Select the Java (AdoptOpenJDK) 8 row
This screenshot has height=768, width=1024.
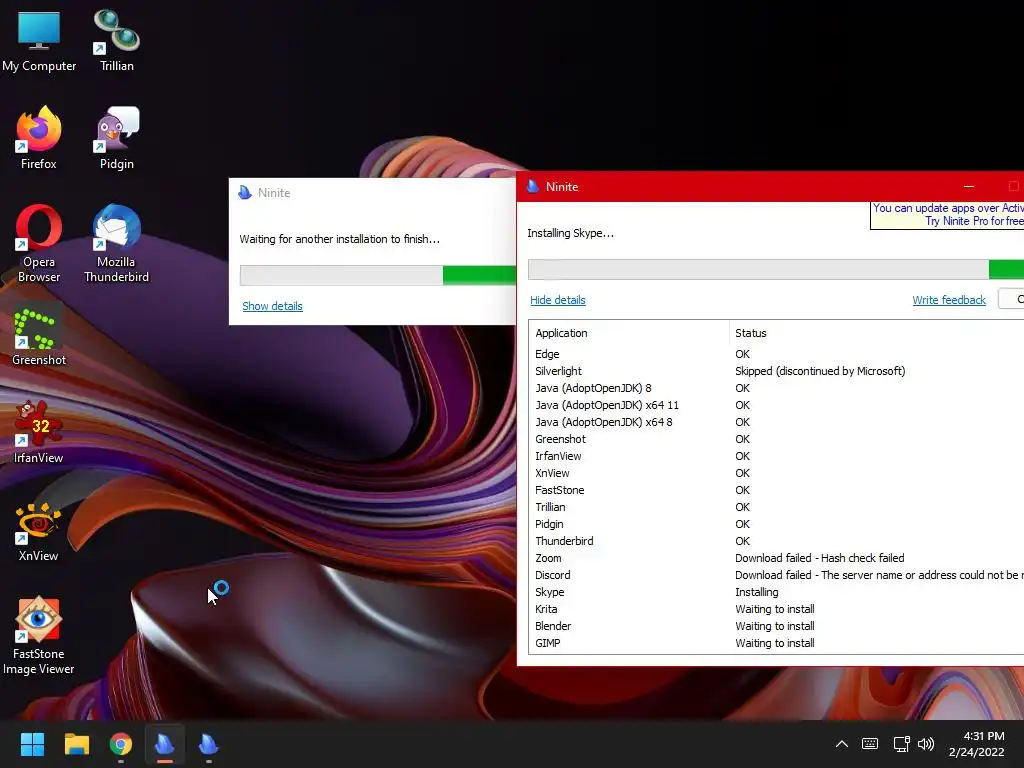tap(777, 388)
